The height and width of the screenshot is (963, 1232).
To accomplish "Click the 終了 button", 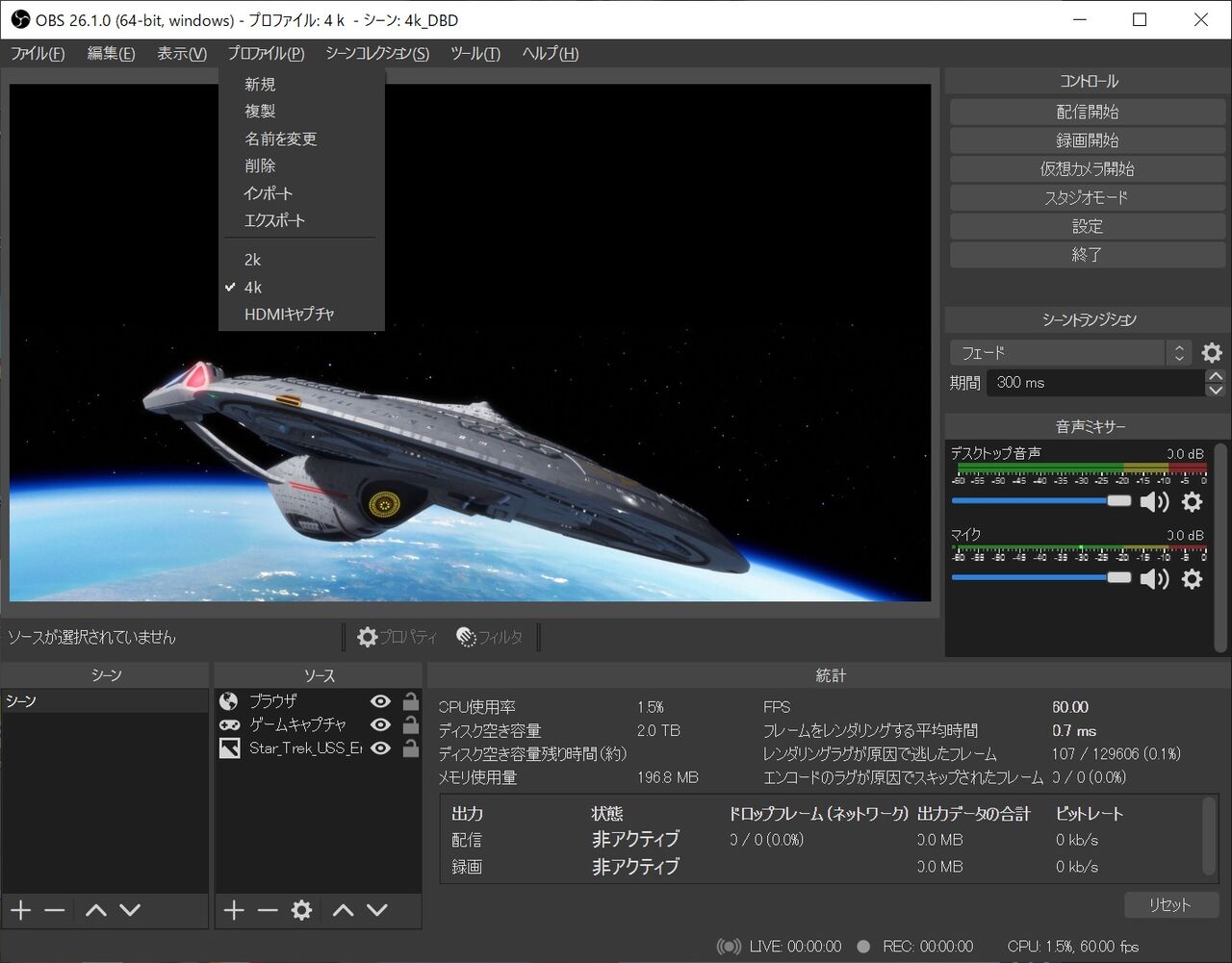I will tap(1087, 255).
